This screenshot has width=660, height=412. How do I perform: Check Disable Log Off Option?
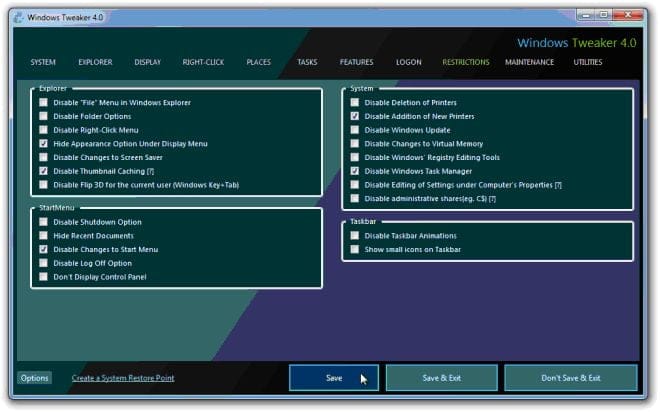43,263
